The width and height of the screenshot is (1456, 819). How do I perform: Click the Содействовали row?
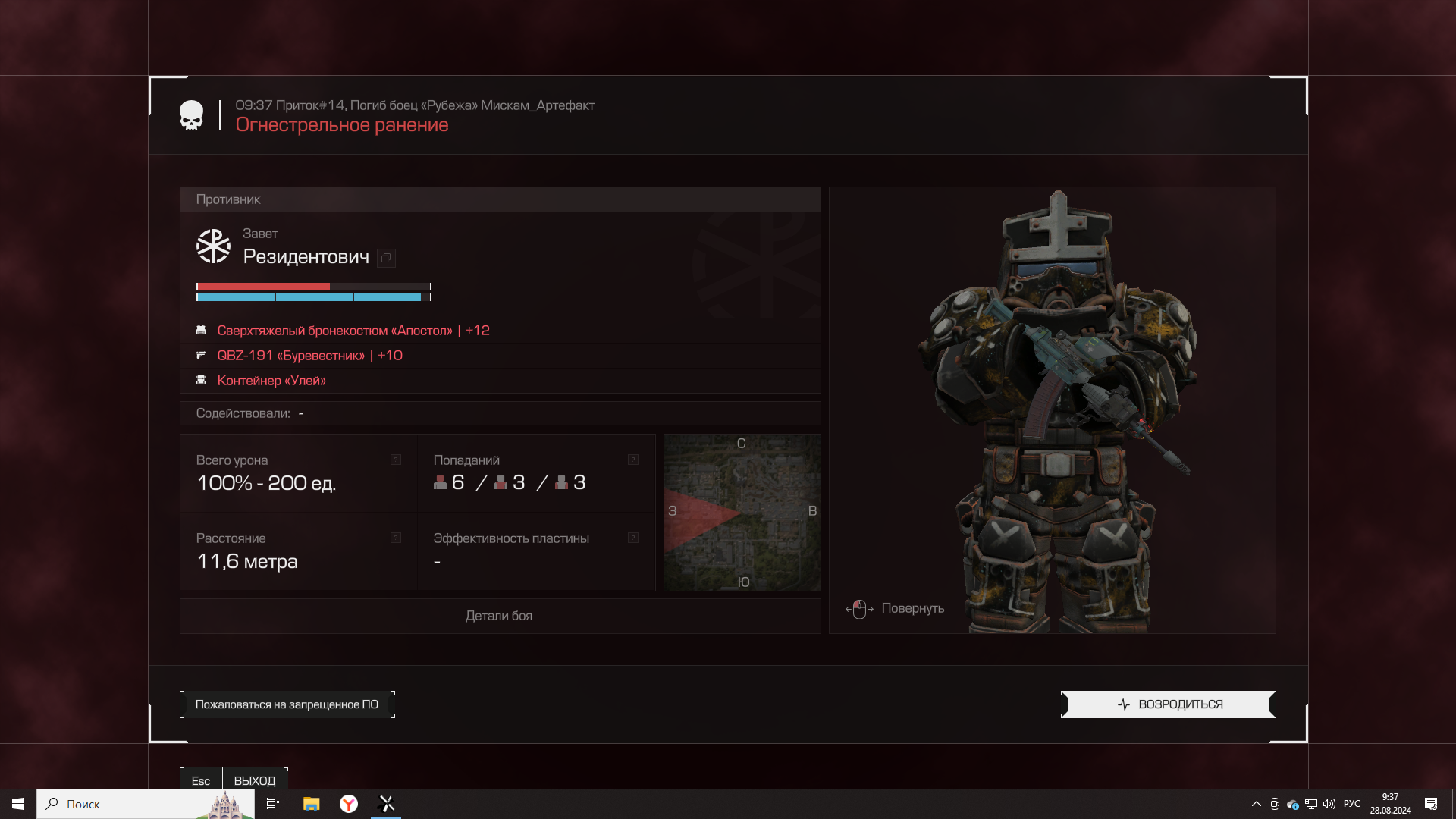[500, 413]
